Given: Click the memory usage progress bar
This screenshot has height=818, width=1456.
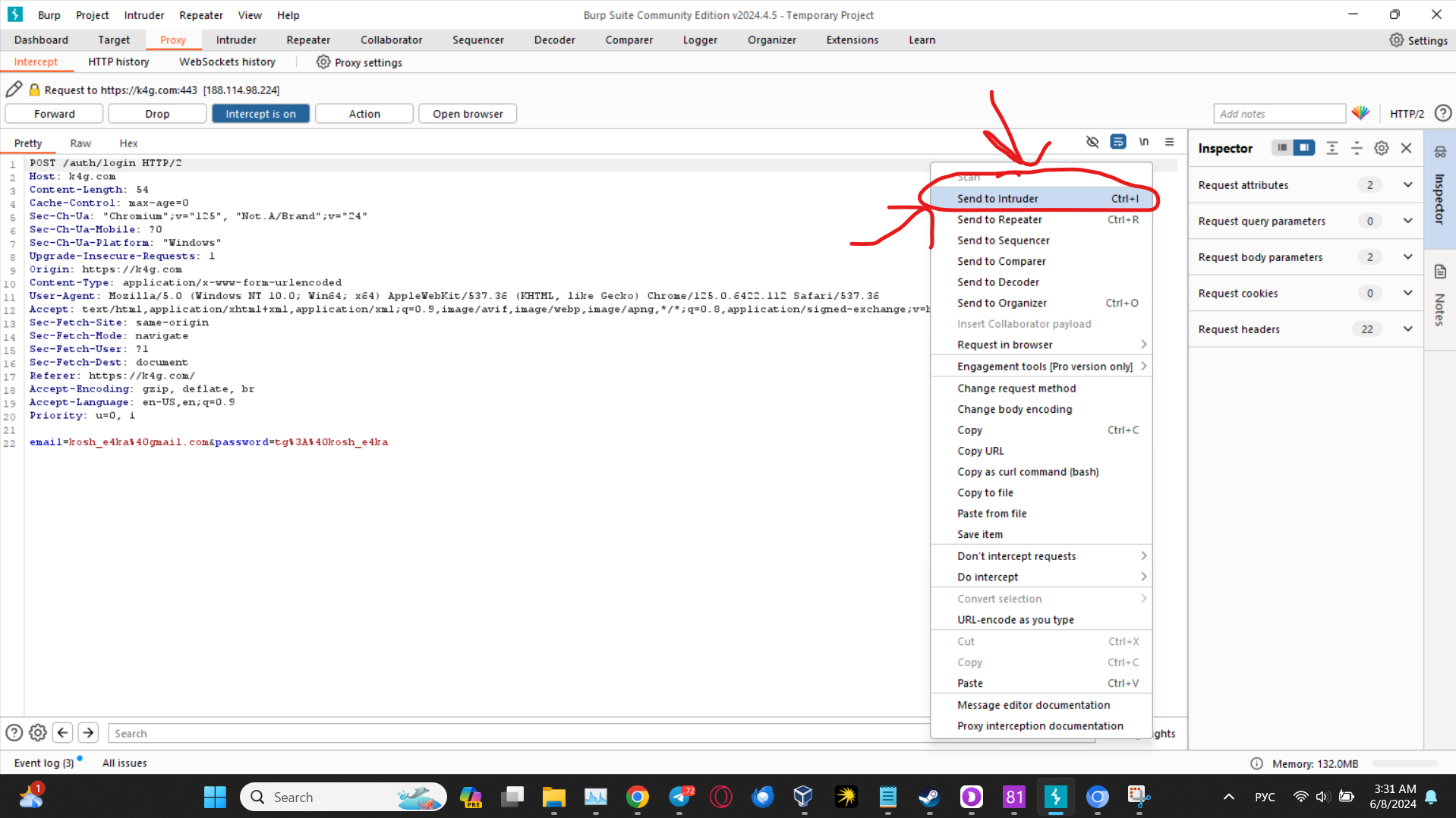Looking at the screenshot, I should pos(1405,763).
